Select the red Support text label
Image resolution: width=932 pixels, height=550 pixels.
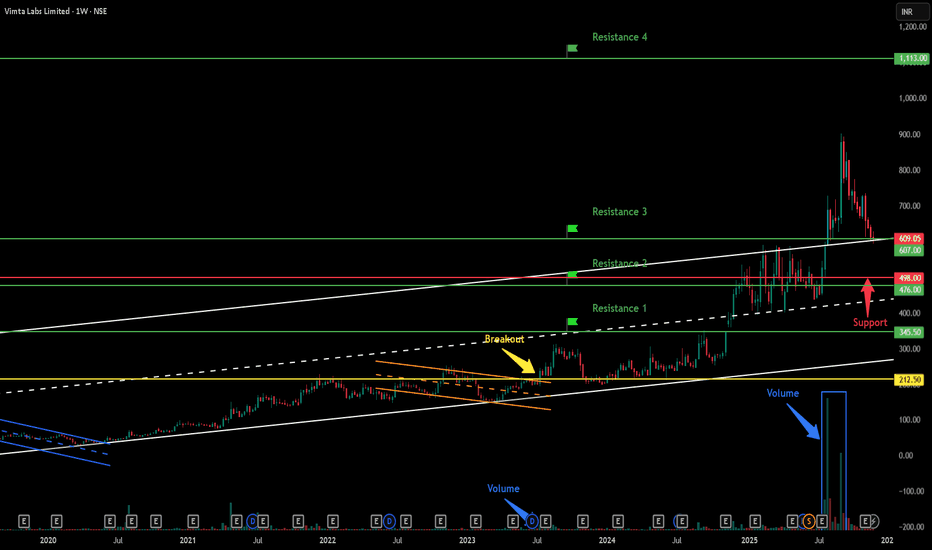tap(870, 322)
